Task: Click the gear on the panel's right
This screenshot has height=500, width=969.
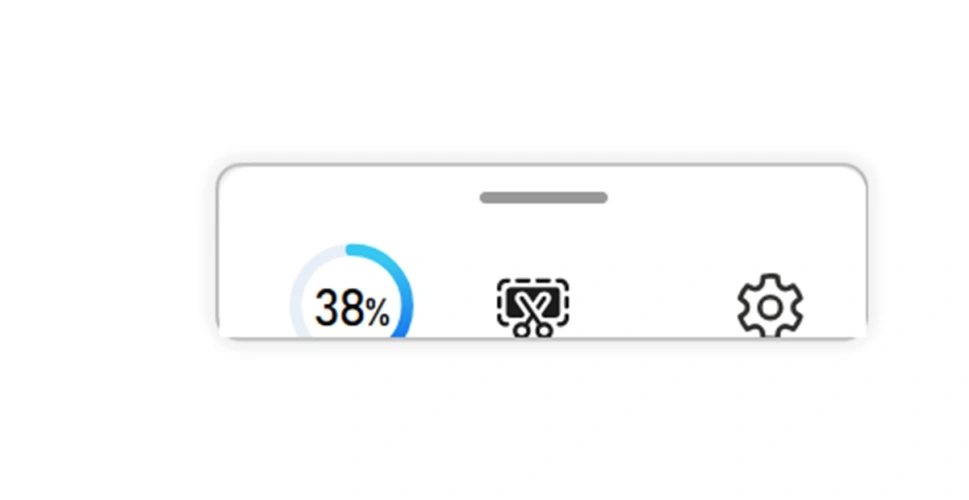Action: (770, 306)
